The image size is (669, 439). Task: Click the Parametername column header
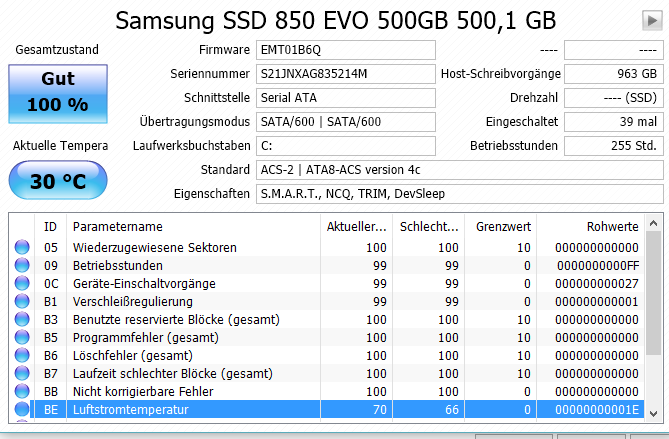(x=193, y=227)
